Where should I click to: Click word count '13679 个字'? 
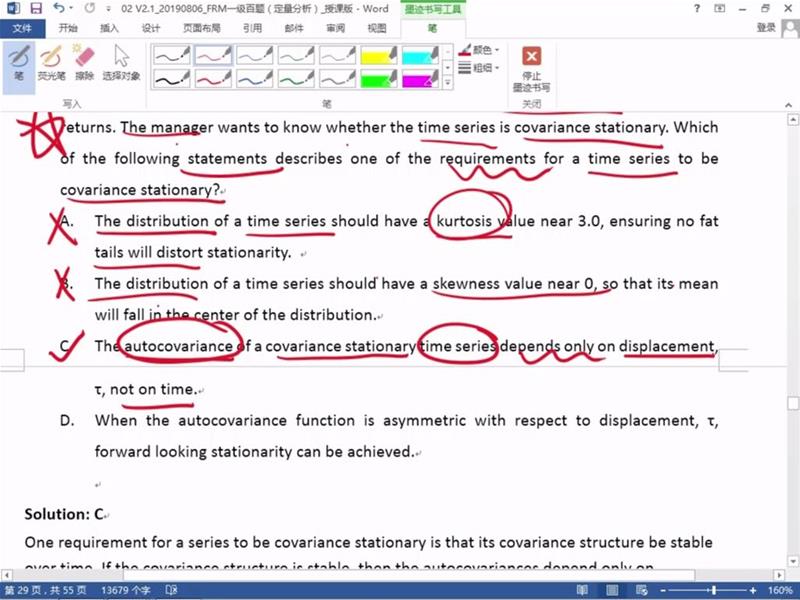pos(126,590)
